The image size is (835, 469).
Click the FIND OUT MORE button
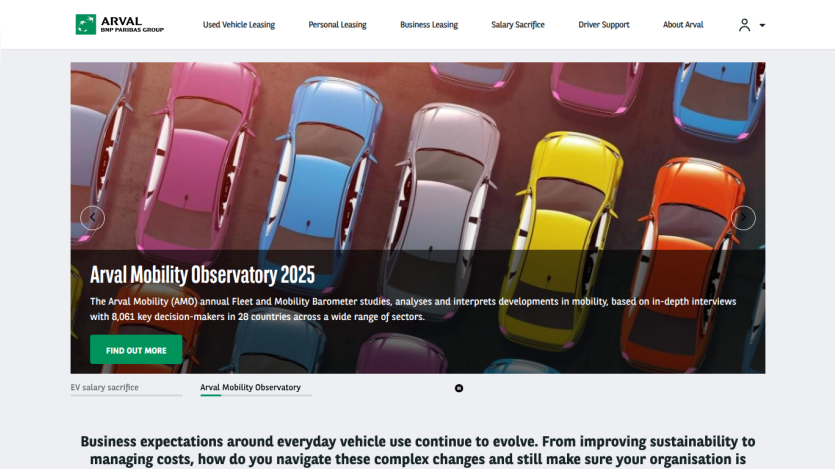136,350
